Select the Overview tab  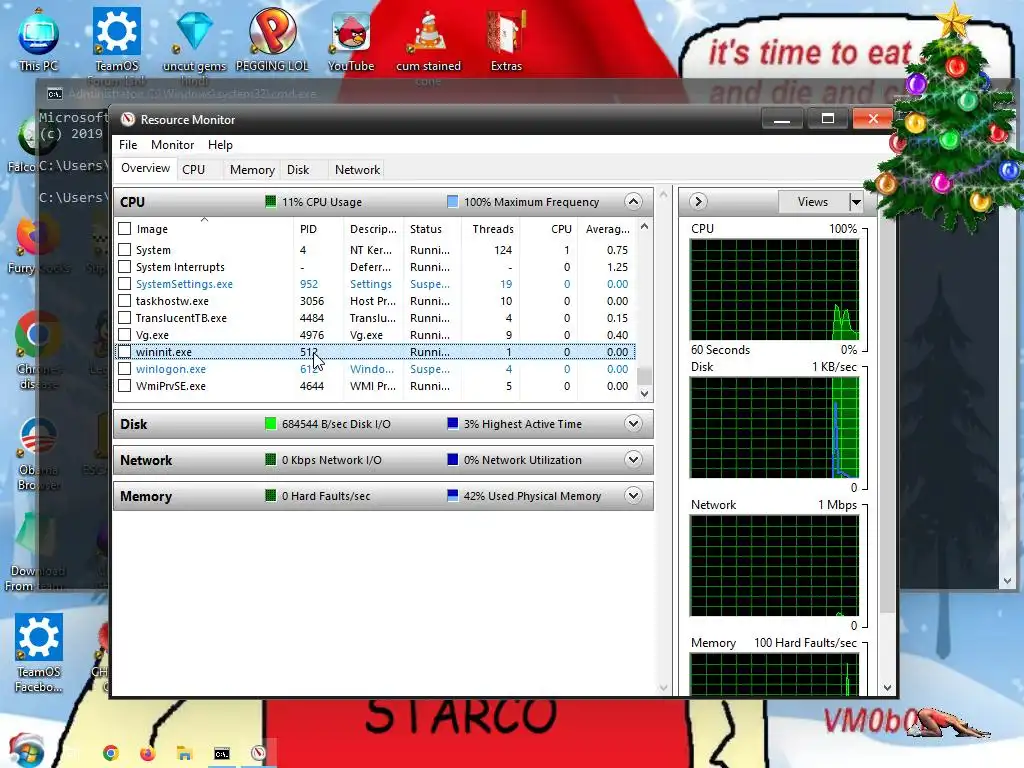pyautogui.click(x=145, y=168)
